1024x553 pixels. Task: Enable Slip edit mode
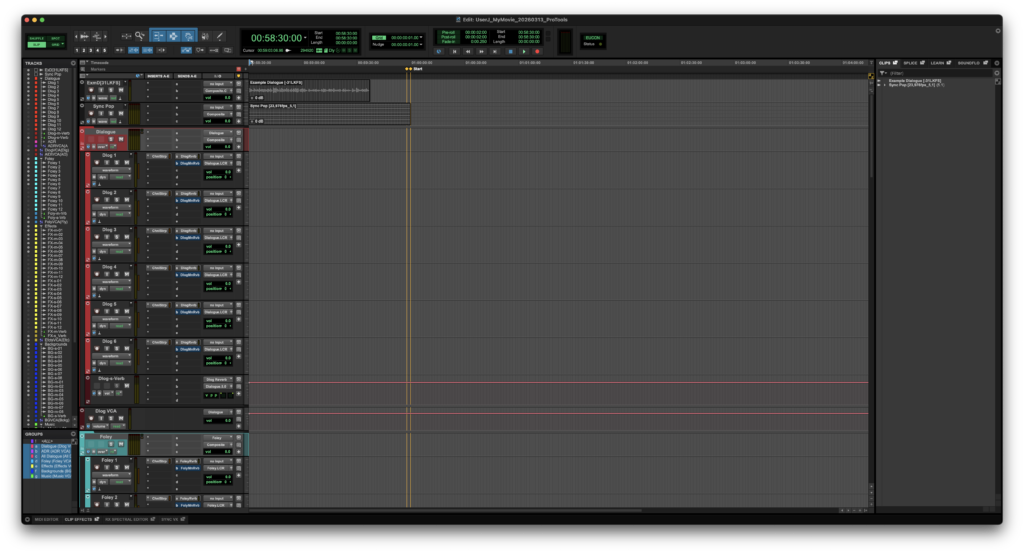click(35, 45)
